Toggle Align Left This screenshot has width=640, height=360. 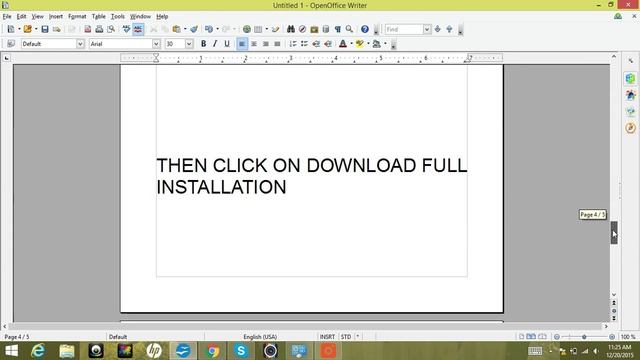click(x=242, y=44)
